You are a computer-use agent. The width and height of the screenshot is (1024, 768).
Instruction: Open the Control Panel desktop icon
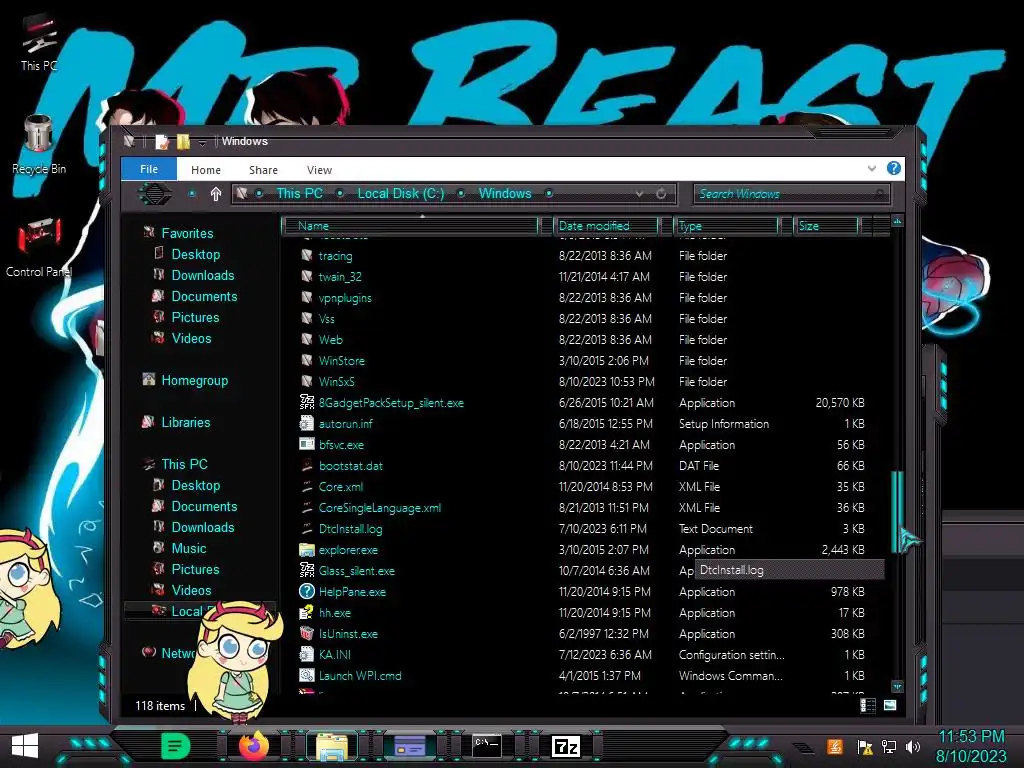39,247
